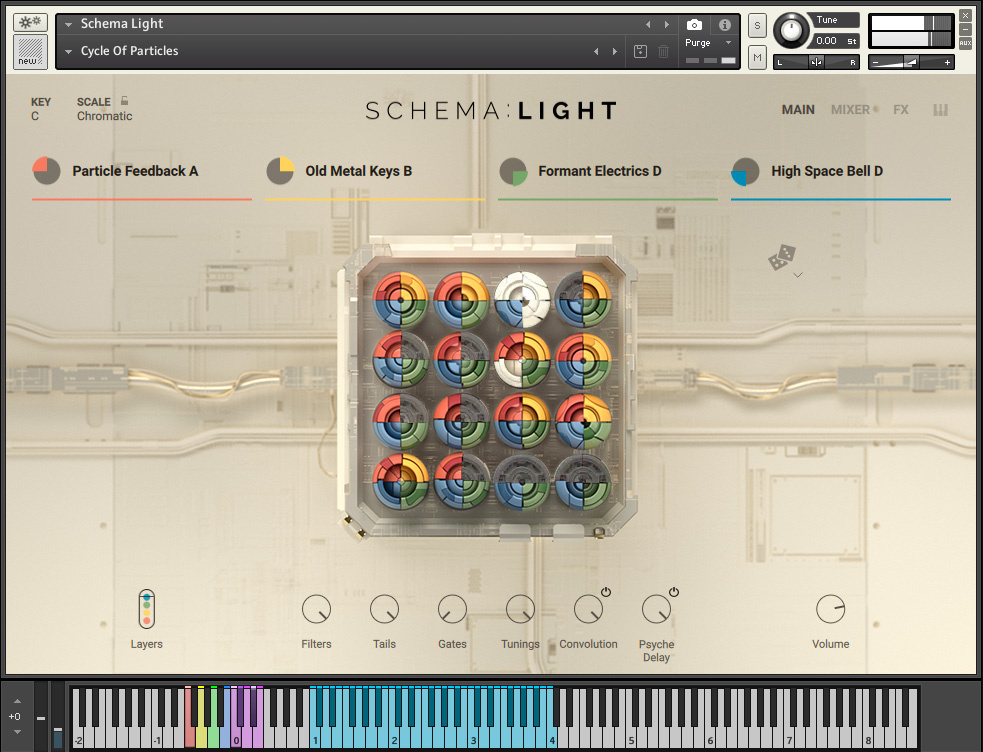Image resolution: width=983 pixels, height=752 pixels.
Task: Select the first cell in the bottom grid row
Action: [x=401, y=481]
